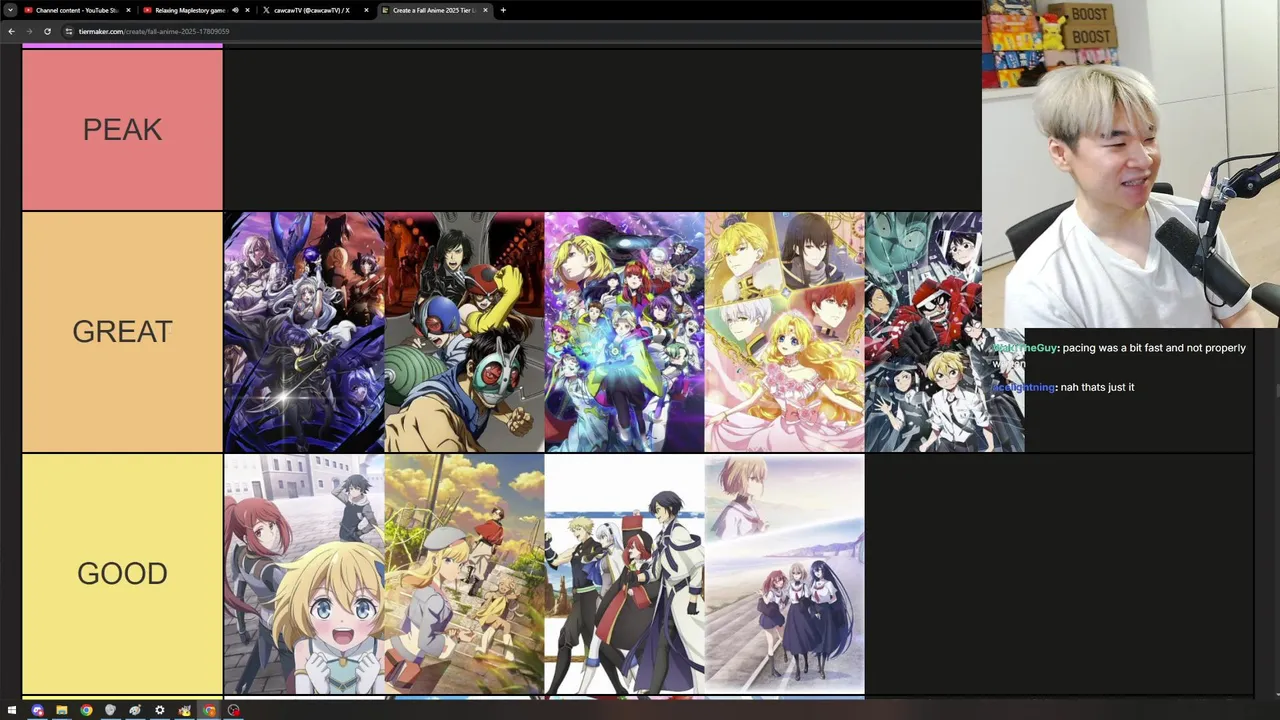Open active Chrome profile window in taskbar
This screenshot has height=720, width=1280.
(x=209, y=710)
